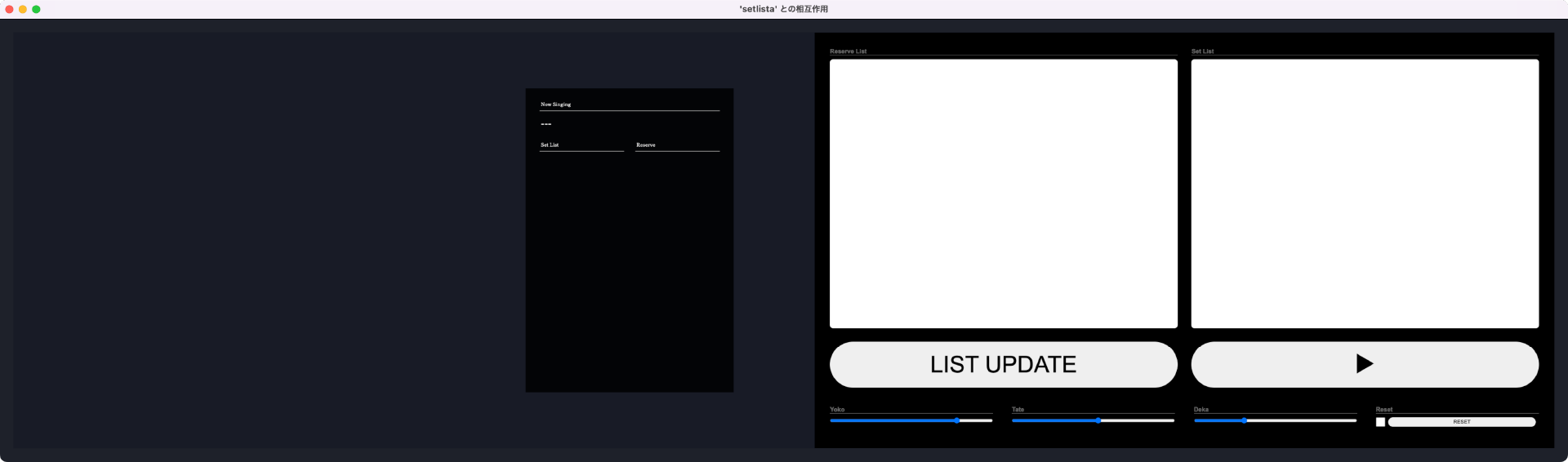Click the yellow minimize window button
Screen dimensions: 1568x462
coord(23,9)
